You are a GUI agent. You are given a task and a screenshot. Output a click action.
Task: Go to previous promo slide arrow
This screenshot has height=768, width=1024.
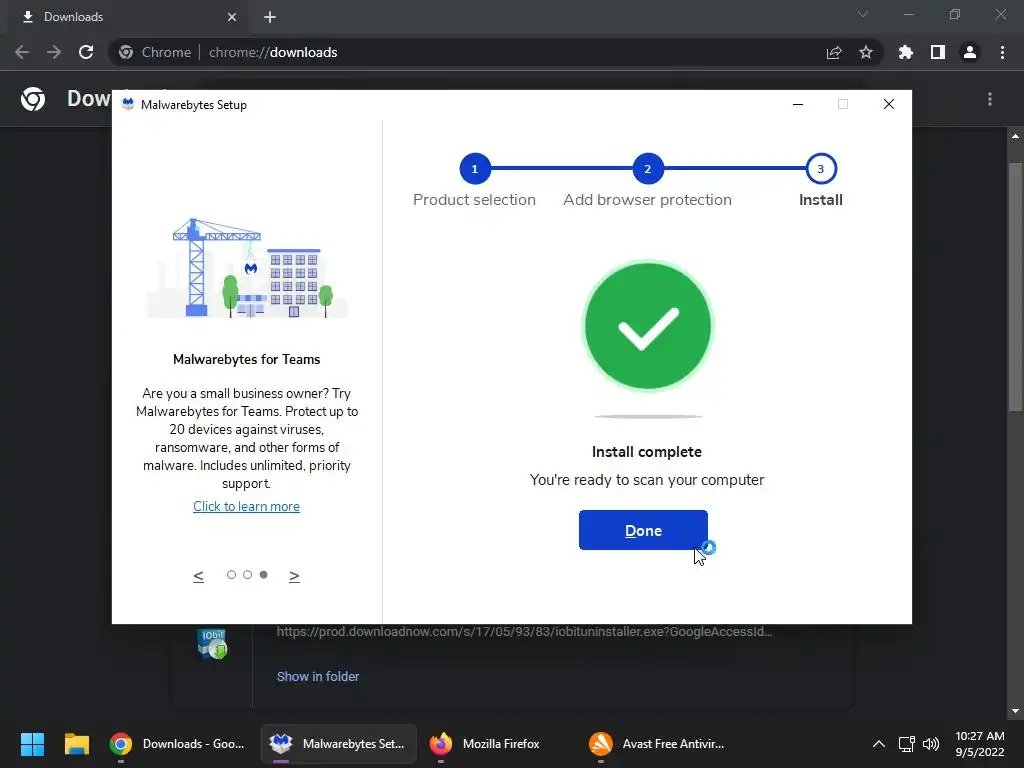[199, 575]
